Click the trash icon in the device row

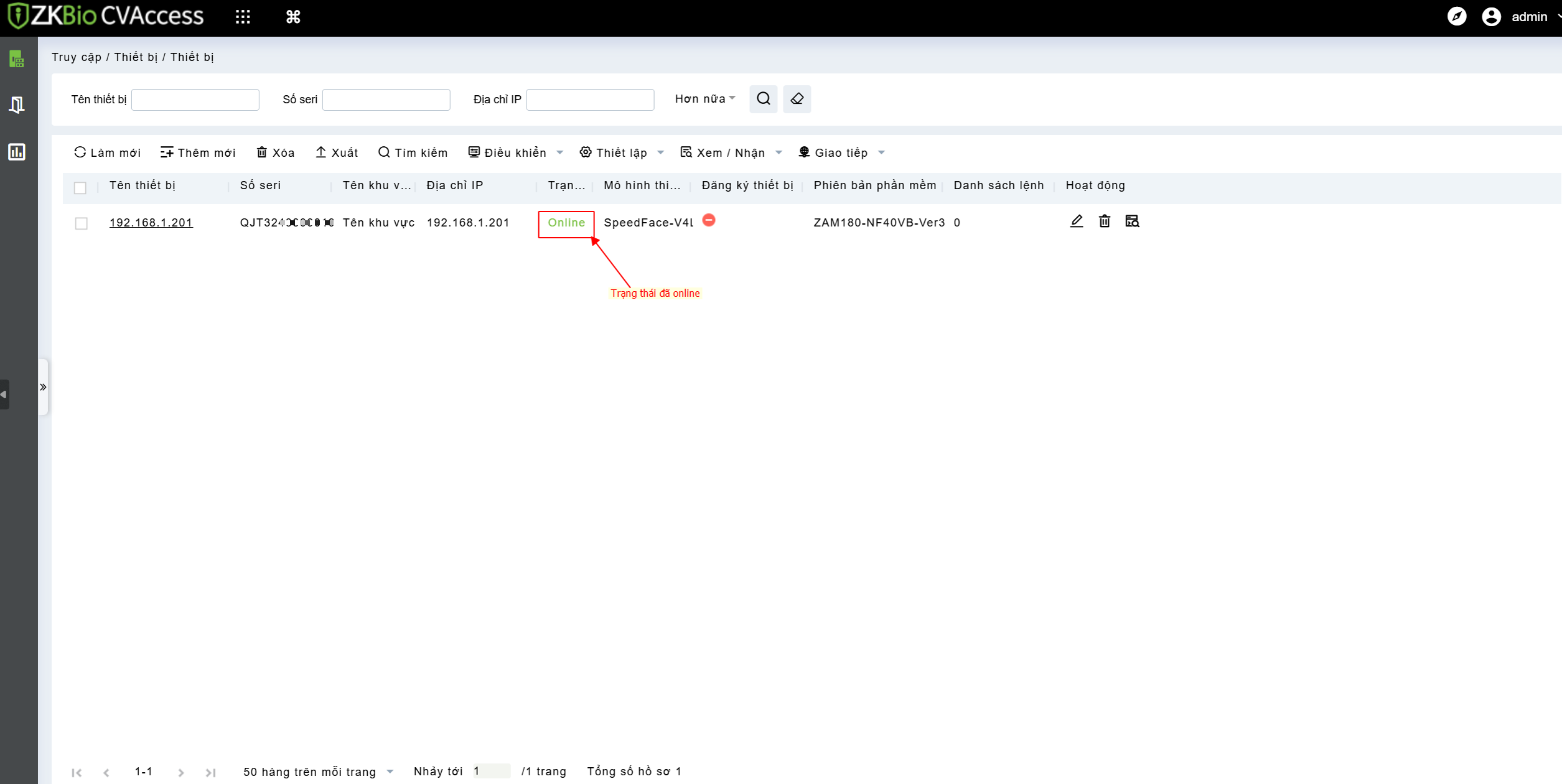(x=1104, y=222)
